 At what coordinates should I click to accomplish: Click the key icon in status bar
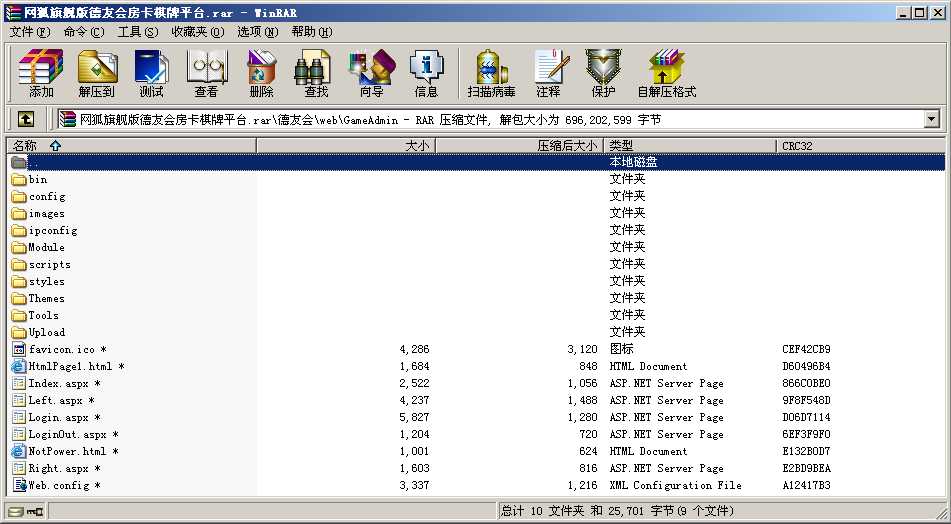(35, 511)
